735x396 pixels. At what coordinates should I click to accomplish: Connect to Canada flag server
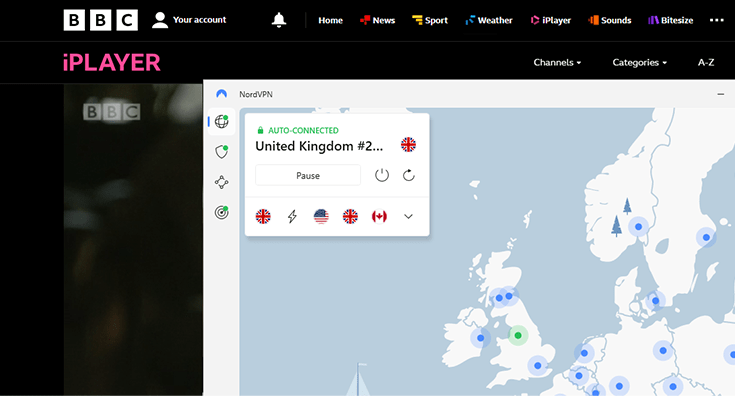(379, 216)
